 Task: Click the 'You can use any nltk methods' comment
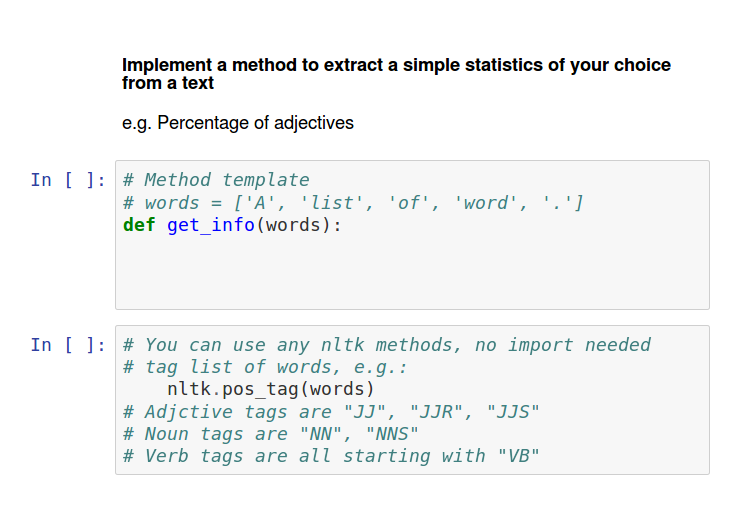387,345
